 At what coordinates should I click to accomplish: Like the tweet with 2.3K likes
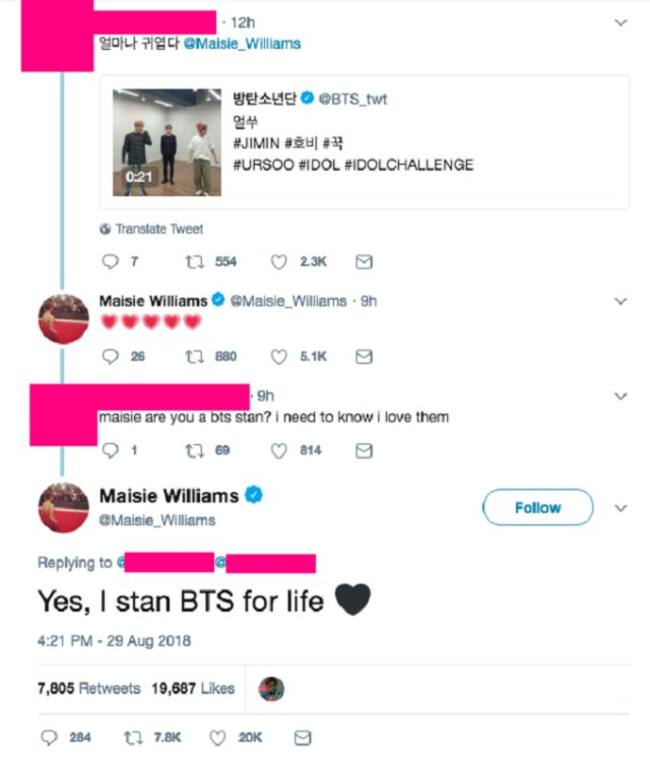point(278,262)
